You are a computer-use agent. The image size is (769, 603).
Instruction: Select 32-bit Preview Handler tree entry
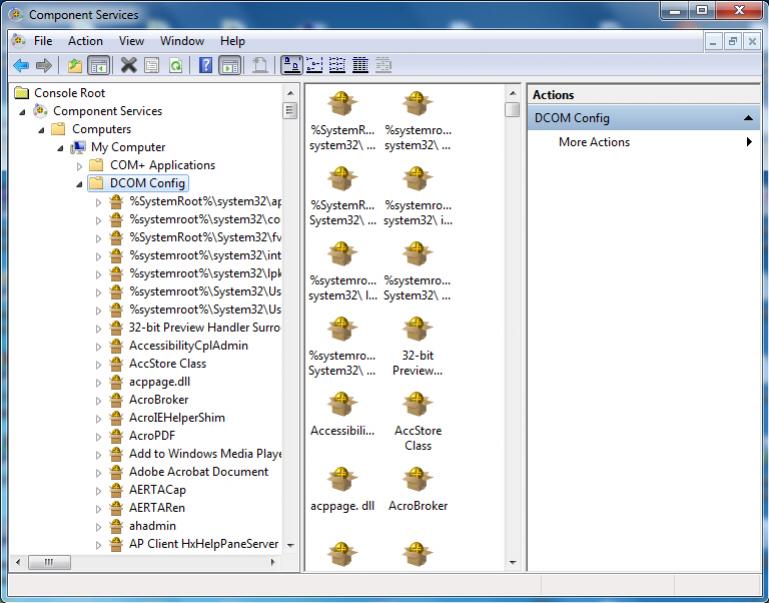(204, 327)
